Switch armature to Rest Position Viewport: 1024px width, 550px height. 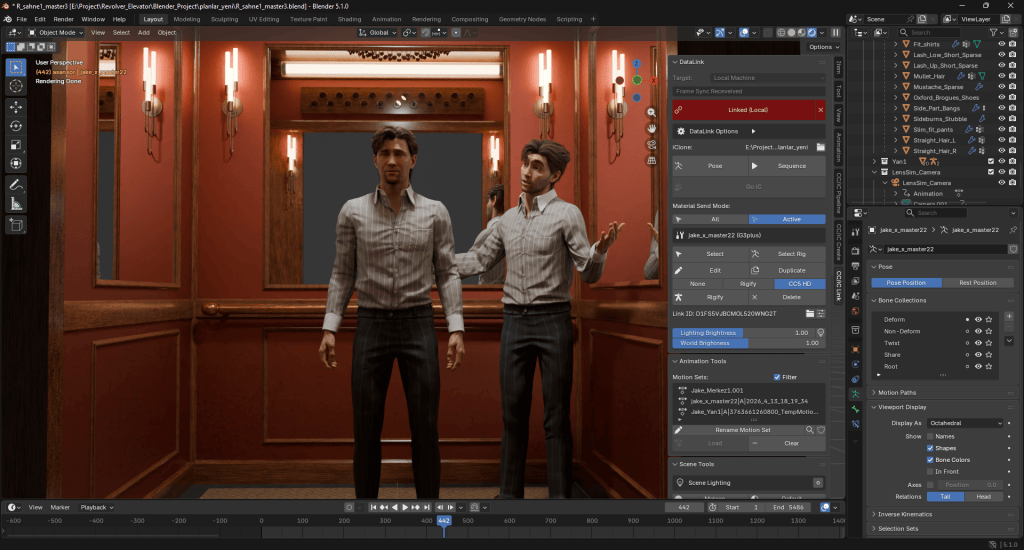978,283
